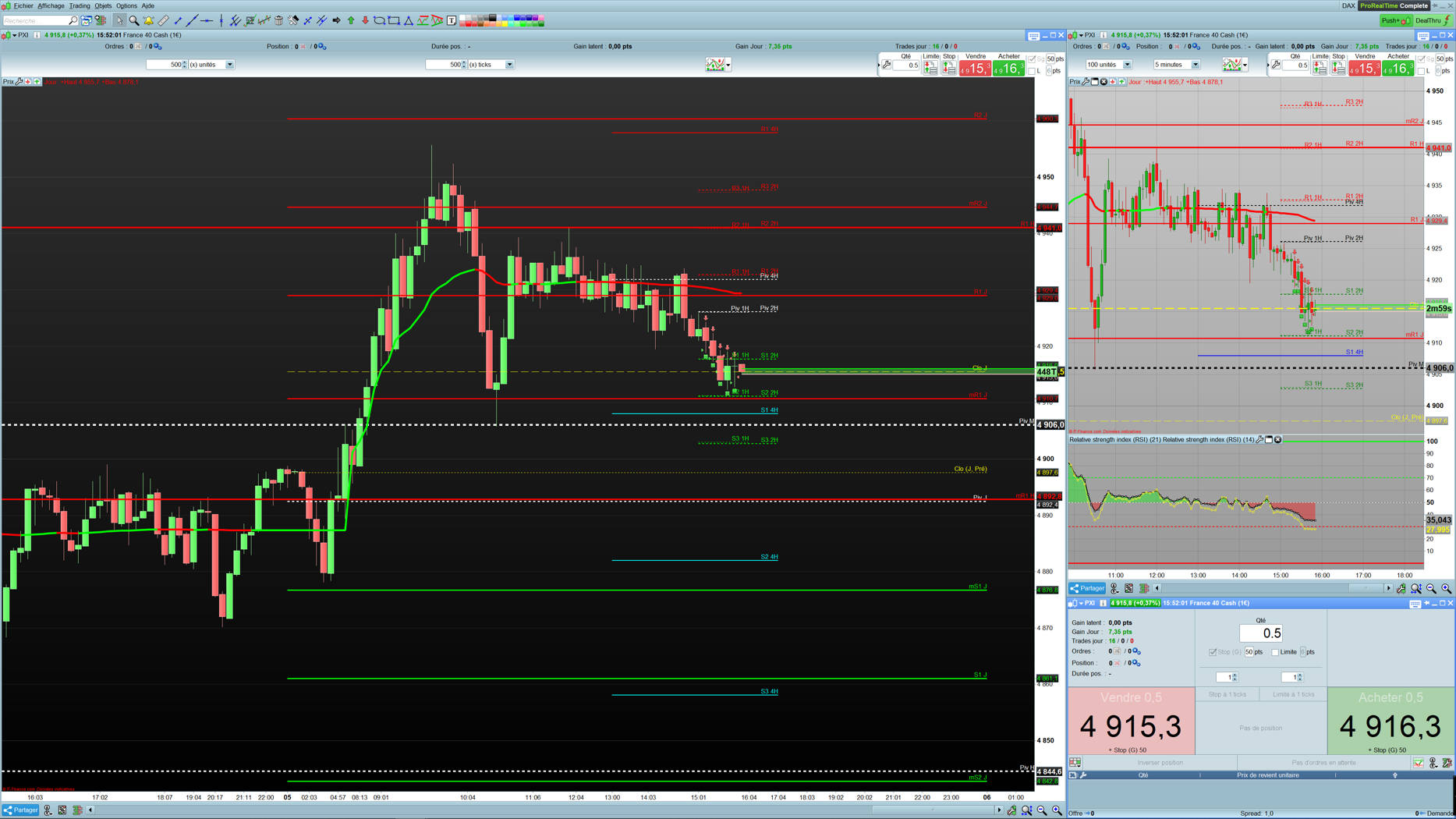This screenshot has width=1456, height=819.
Task: Open the PXI instrument dropdown in order panel
Action: pos(1082,603)
